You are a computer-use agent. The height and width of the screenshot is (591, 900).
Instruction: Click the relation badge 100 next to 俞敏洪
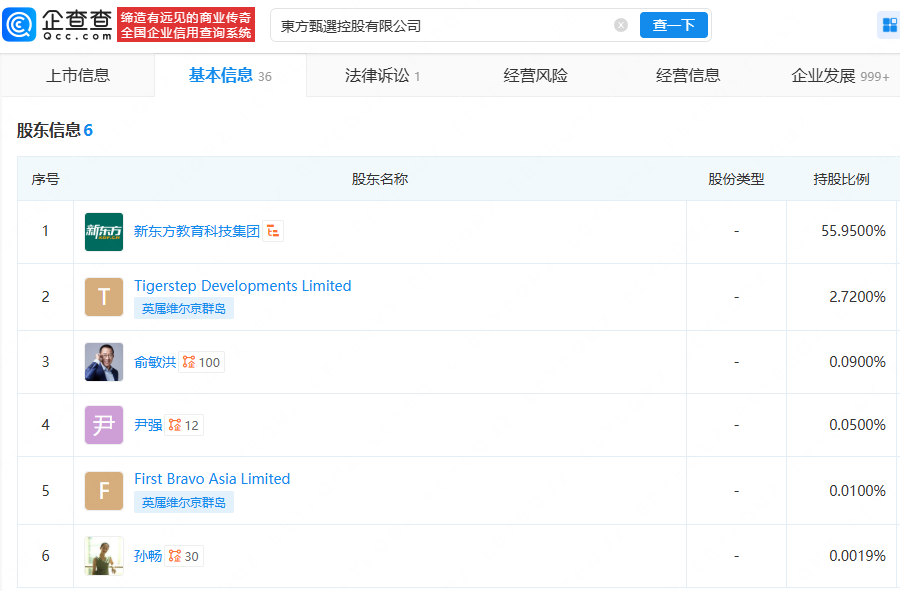[x=201, y=362]
